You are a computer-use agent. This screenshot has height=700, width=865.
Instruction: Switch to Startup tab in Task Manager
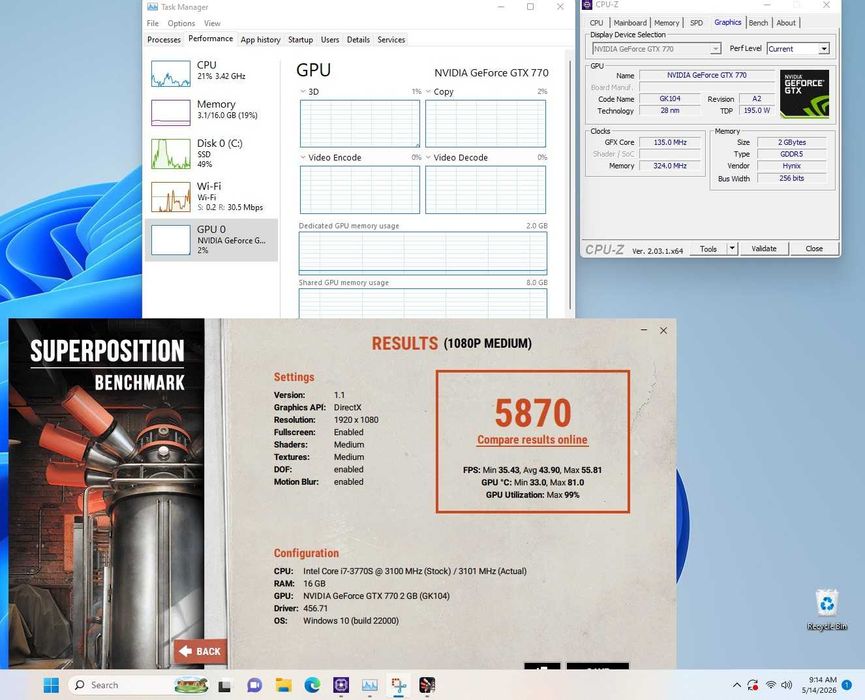[301, 40]
